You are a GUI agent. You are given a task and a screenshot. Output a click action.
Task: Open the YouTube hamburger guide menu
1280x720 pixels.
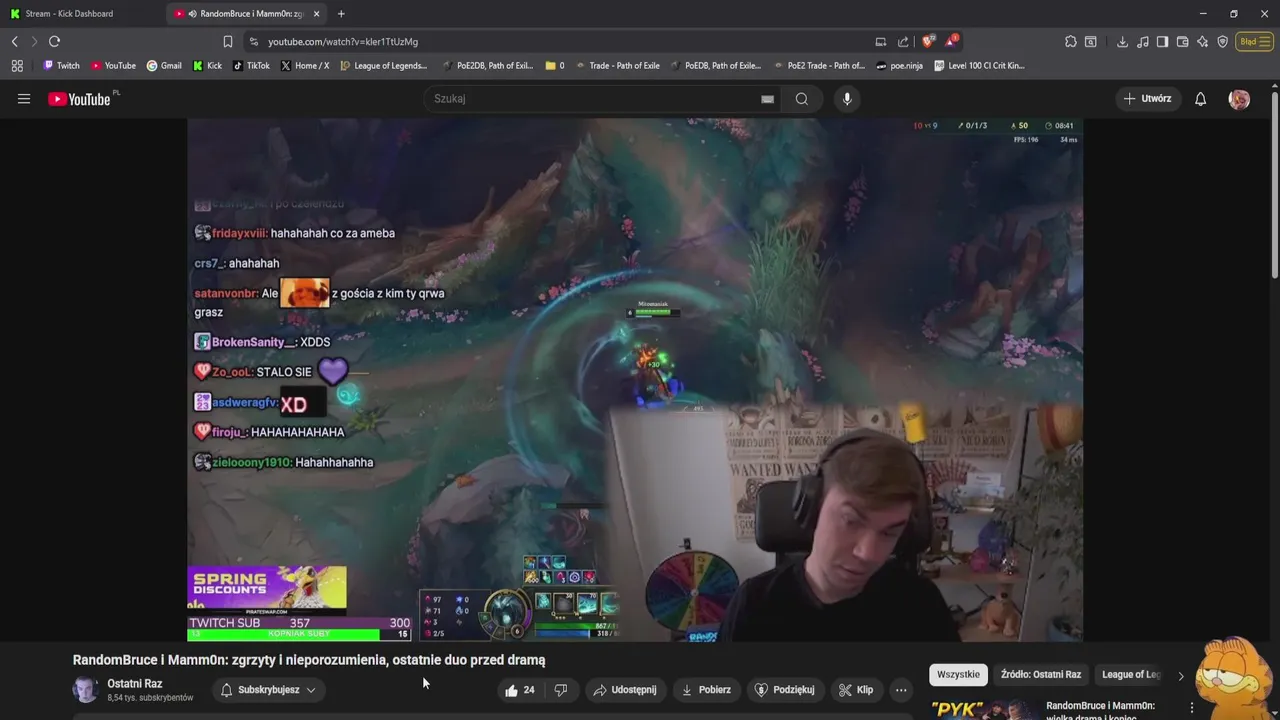(x=24, y=99)
